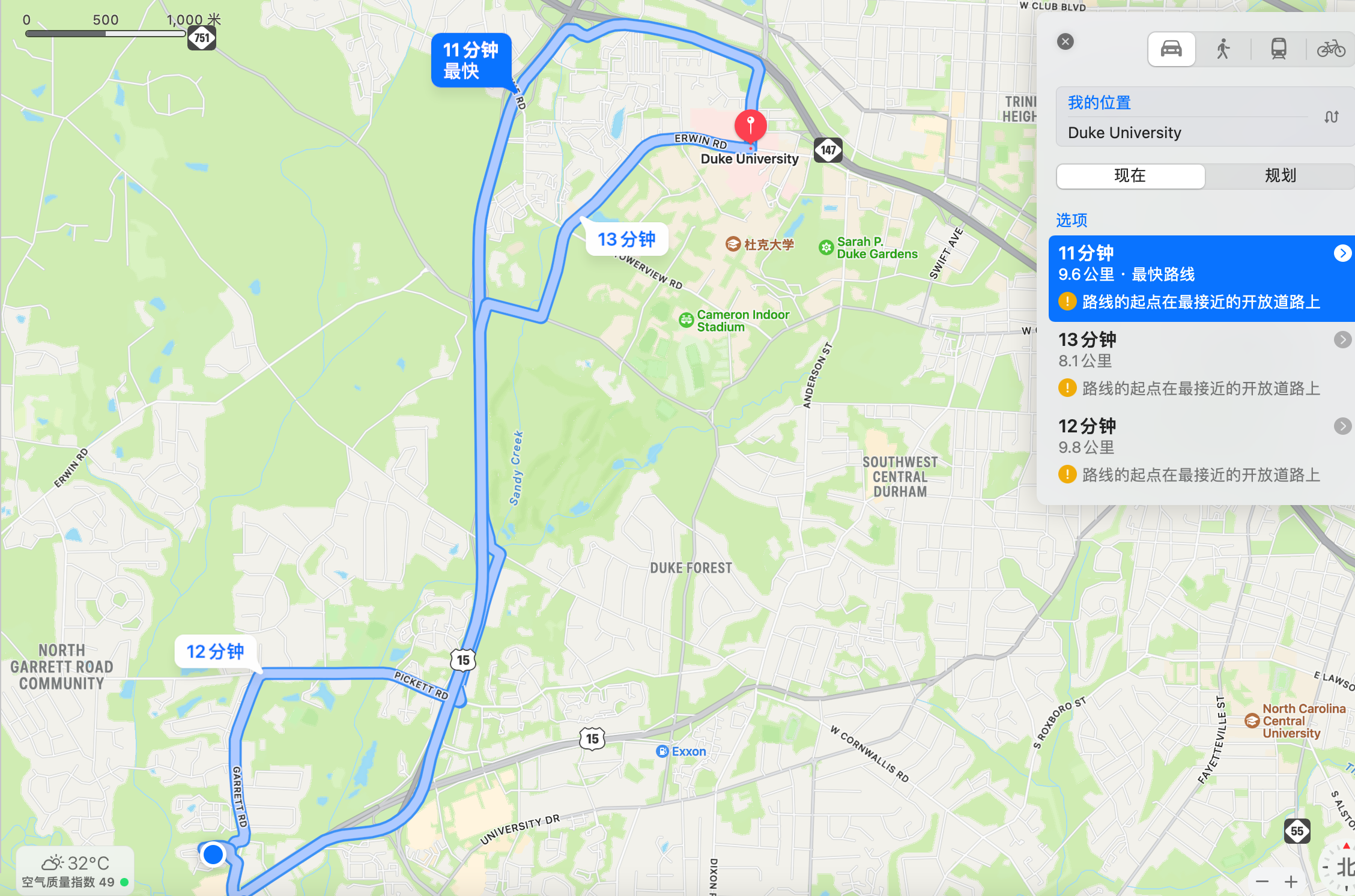
Task: Zoom in with the plus button
Action: tap(1291, 882)
